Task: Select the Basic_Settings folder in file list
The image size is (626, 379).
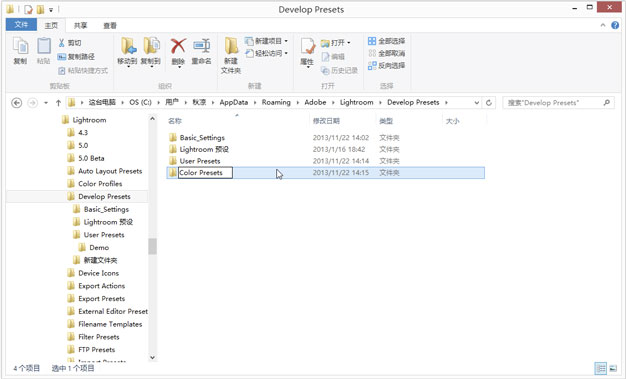Action: coord(202,138)
